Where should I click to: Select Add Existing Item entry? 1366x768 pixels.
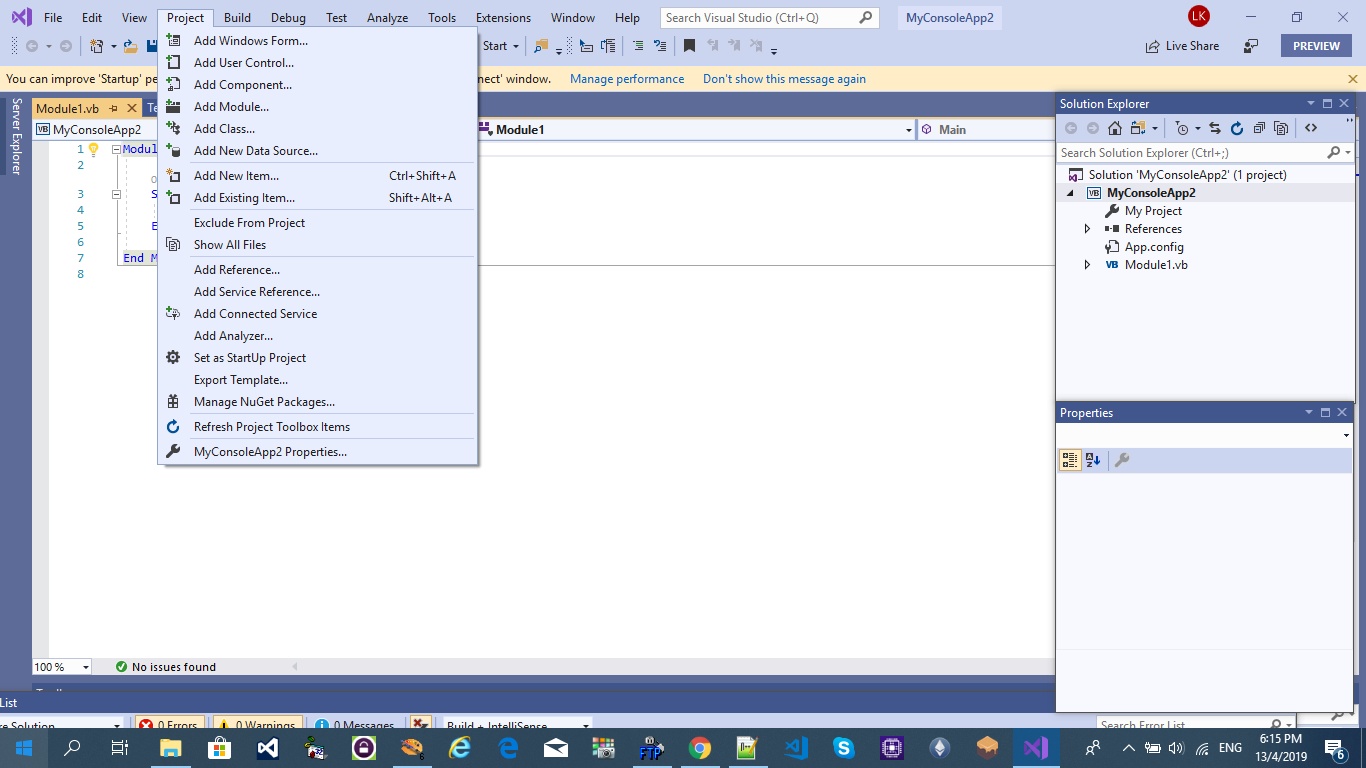coord(318,198)
